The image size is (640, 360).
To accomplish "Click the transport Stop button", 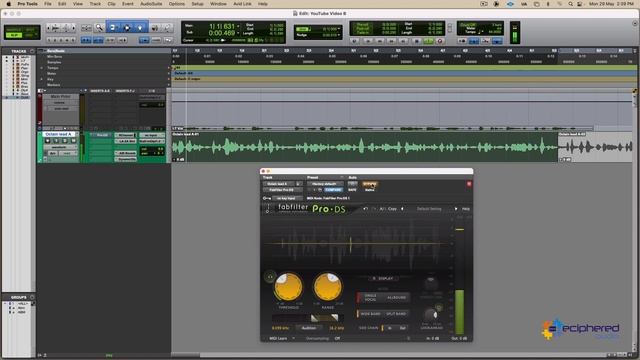I will tap(416, 41).
